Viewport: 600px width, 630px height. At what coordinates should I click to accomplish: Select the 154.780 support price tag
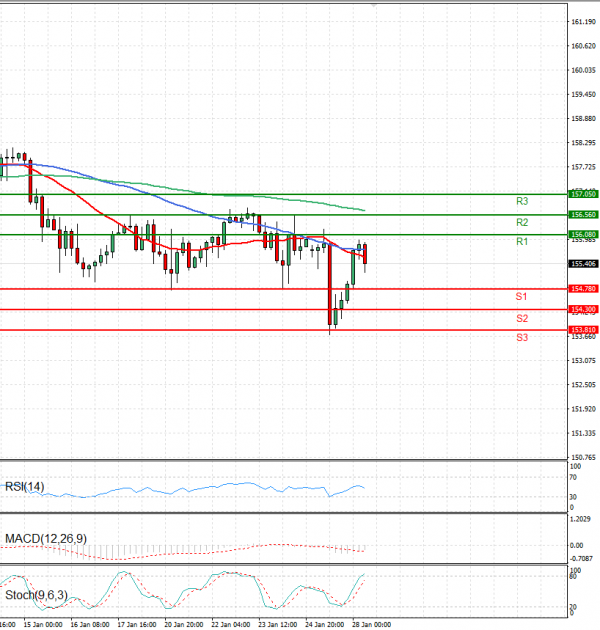coord(584,288)
